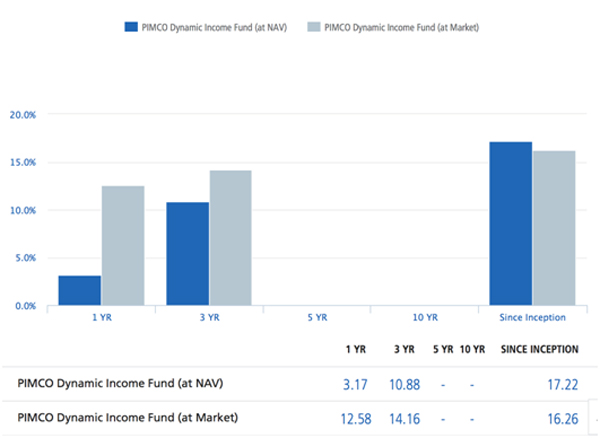Toggle 'PIMCO Dynamic Income Fund (at Market)' legend label
The image size is (600, 438).
point(402,28)
